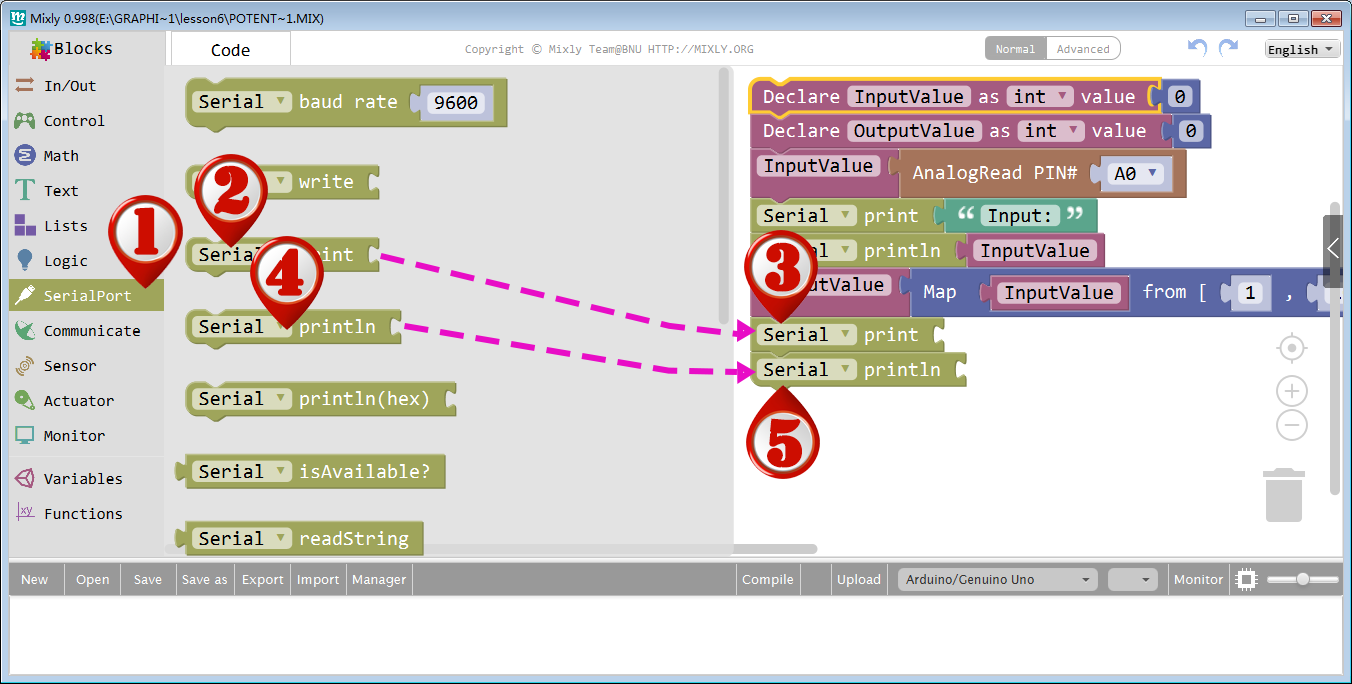1352x684 pixels.
Task: Switch to Advanced block mode
Action: (1083, 49)
